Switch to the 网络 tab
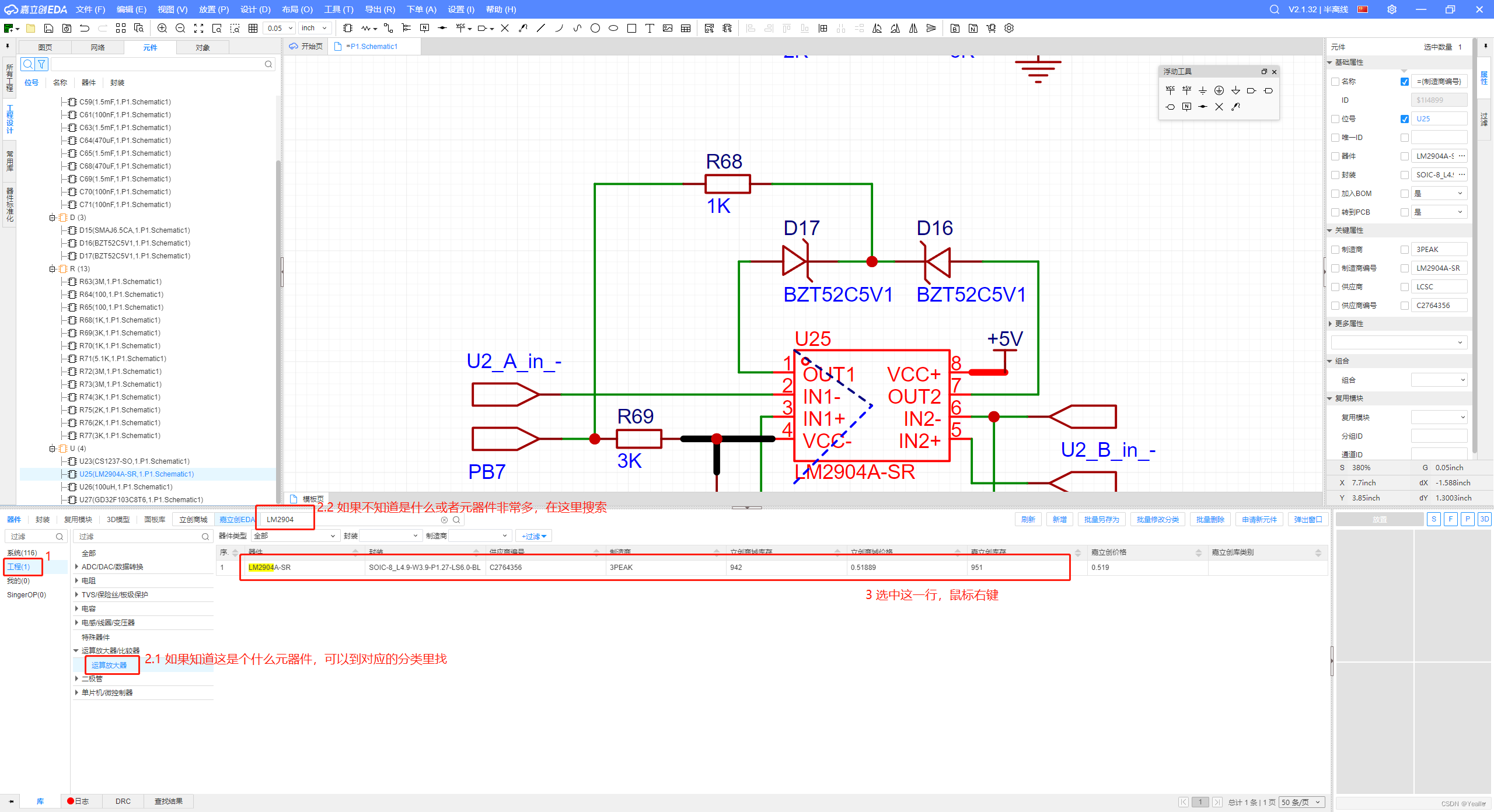The width and height of the screenshot is (1494, 812). [x=97, y=47]
